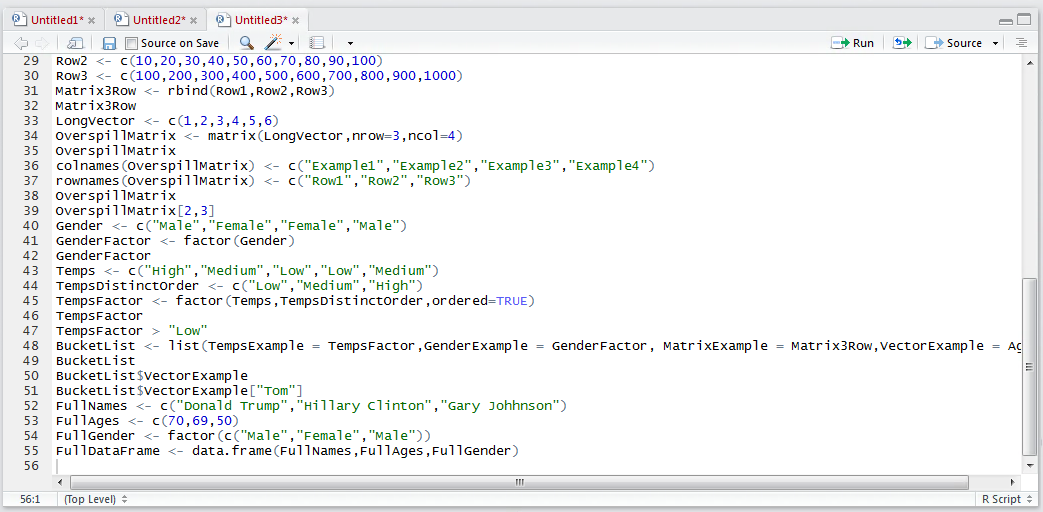
Task: Click the FullGender factor line
Action: pos(243,436)
